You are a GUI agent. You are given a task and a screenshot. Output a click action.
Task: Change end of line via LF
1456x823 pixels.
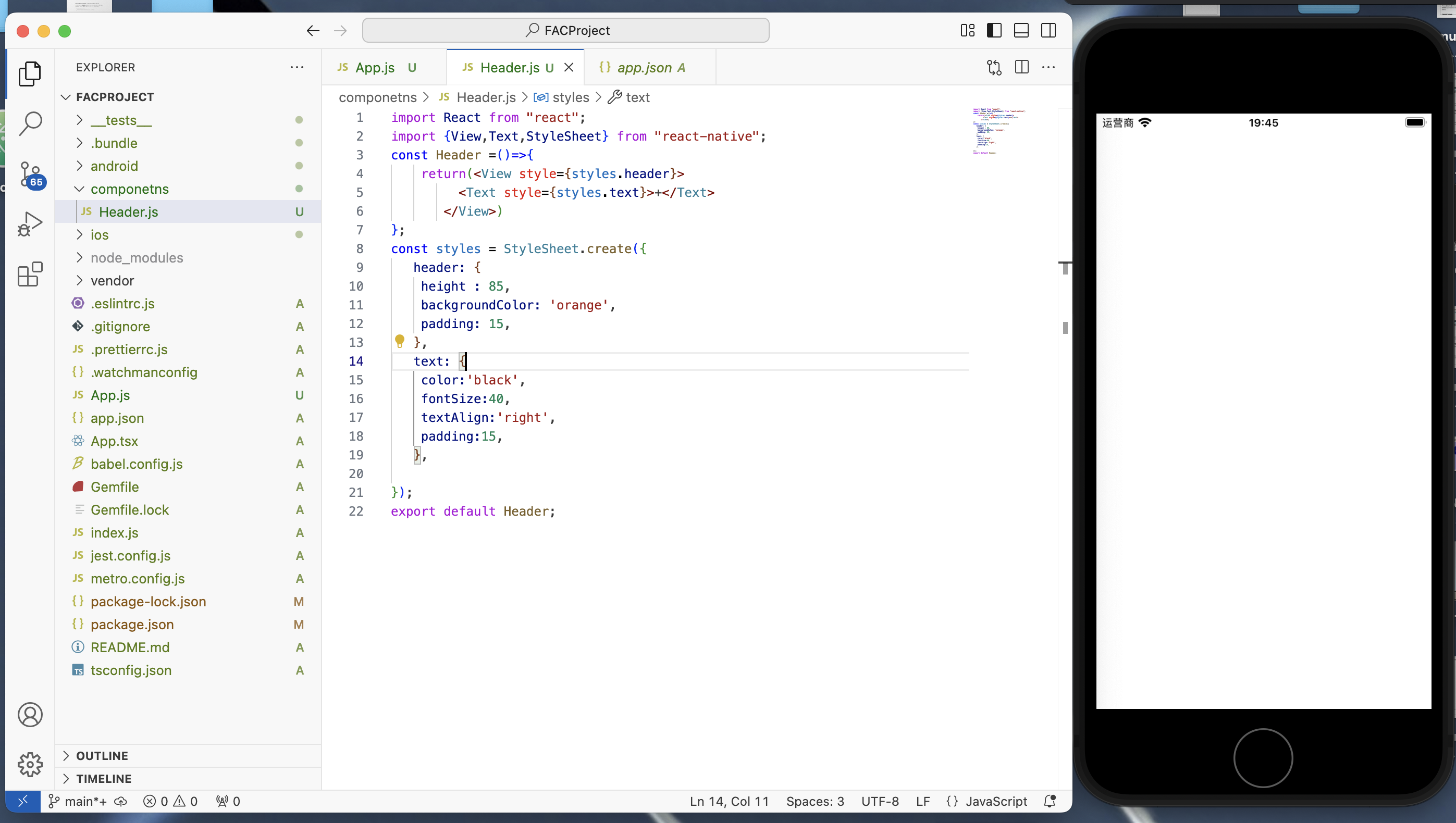923,801
